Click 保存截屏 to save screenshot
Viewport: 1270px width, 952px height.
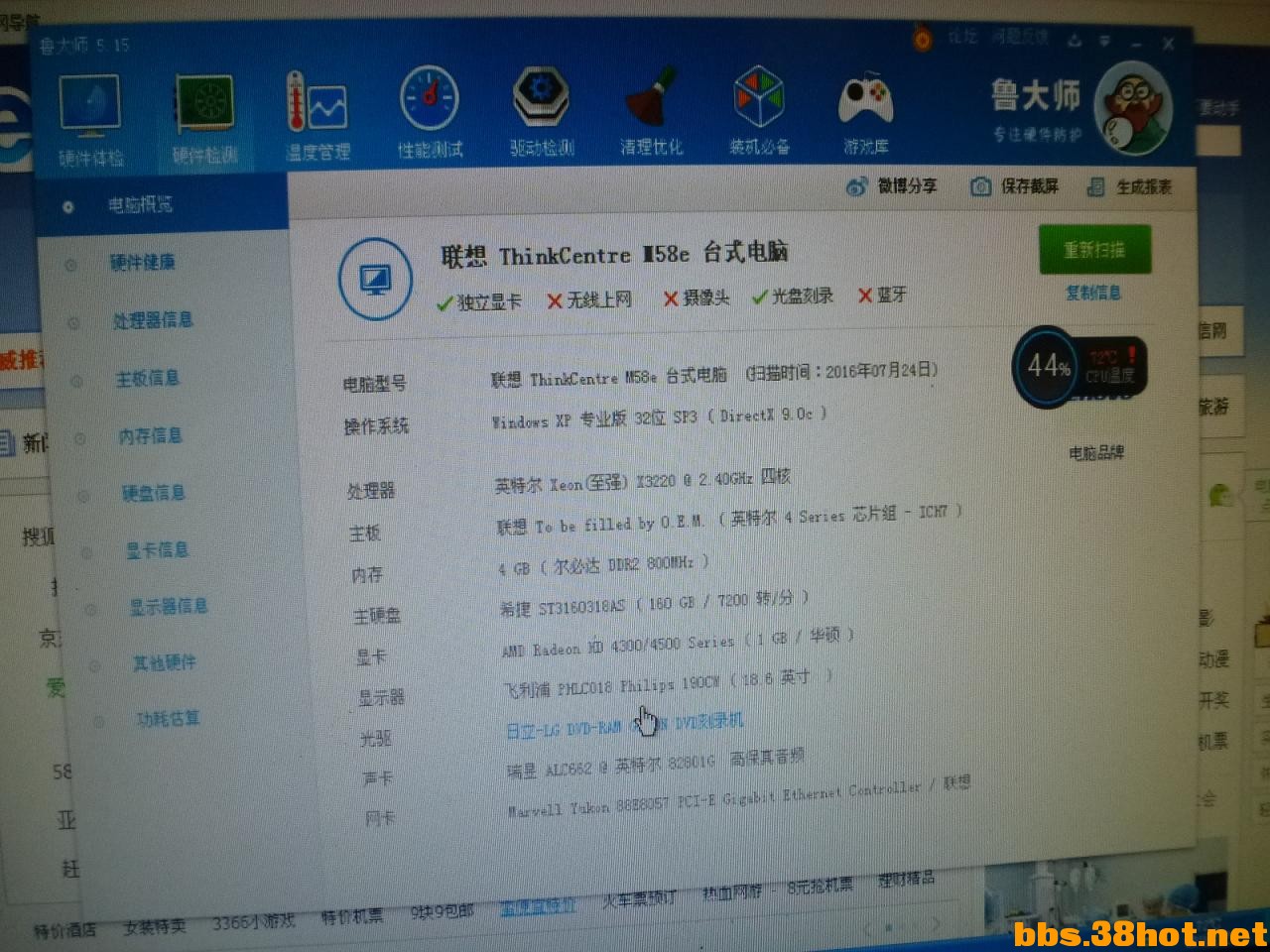(x=1014, y=185)
